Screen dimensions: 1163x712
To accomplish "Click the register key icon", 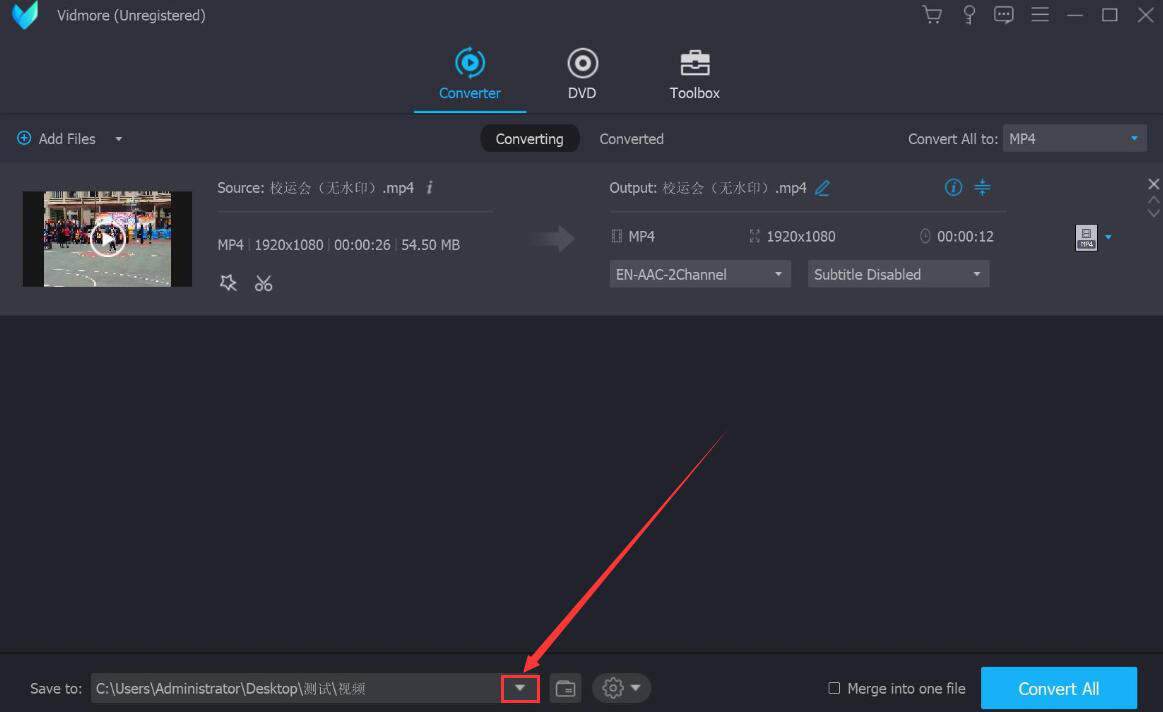I will (969, 15).
